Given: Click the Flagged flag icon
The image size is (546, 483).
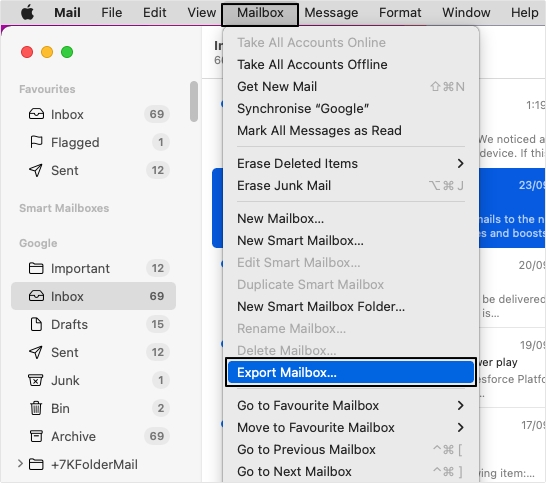Looking at the screenshot, I should pyautogui.click(x=36, y=142).
